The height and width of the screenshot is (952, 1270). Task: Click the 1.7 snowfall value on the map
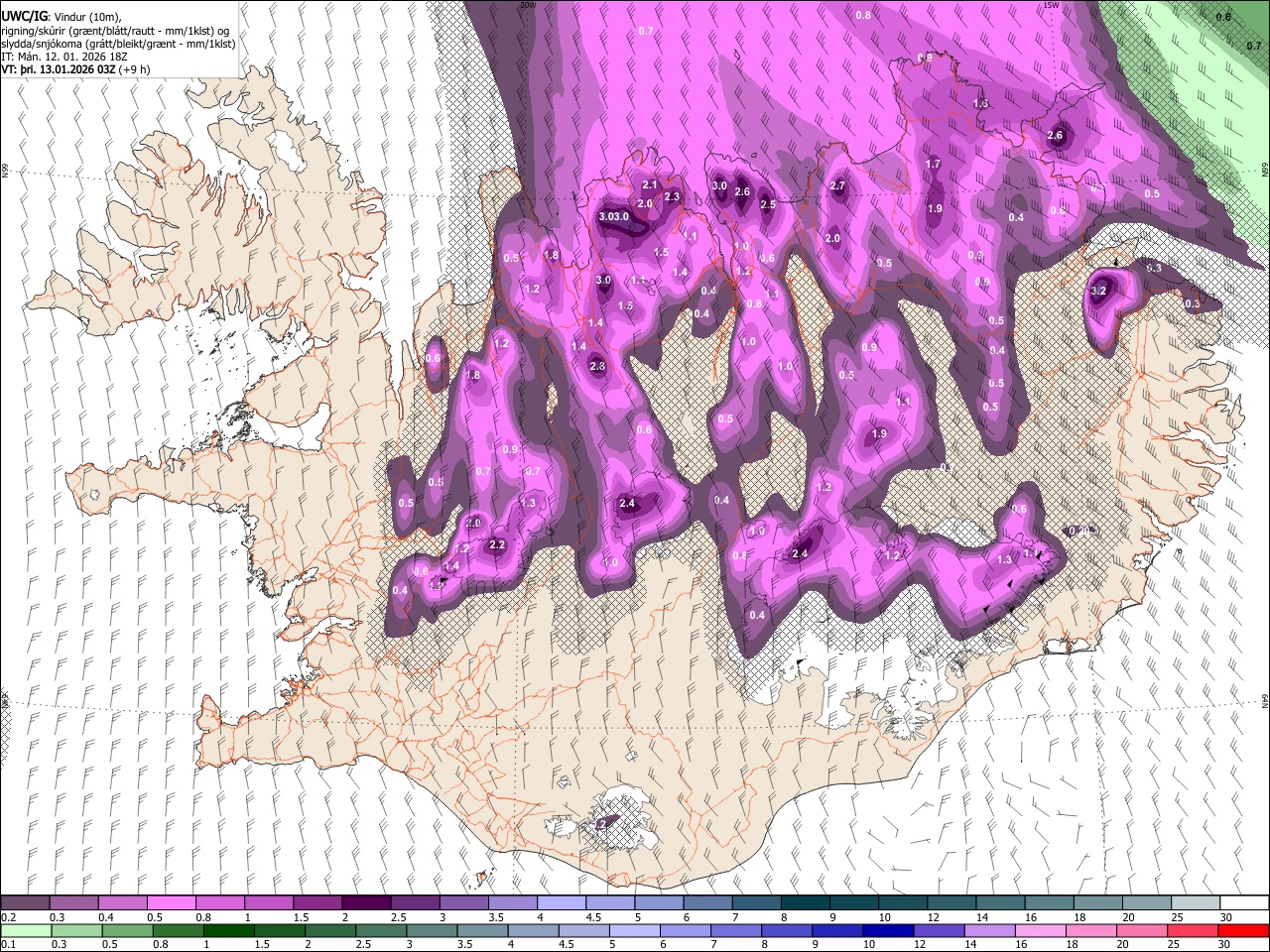tap(934, 165)
